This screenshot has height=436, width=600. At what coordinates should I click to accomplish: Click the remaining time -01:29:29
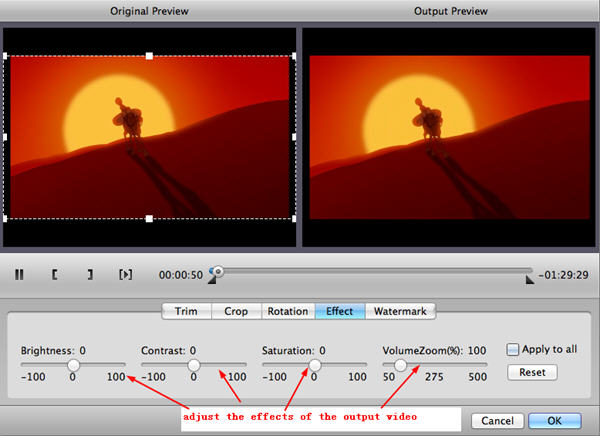coord(564,275)
